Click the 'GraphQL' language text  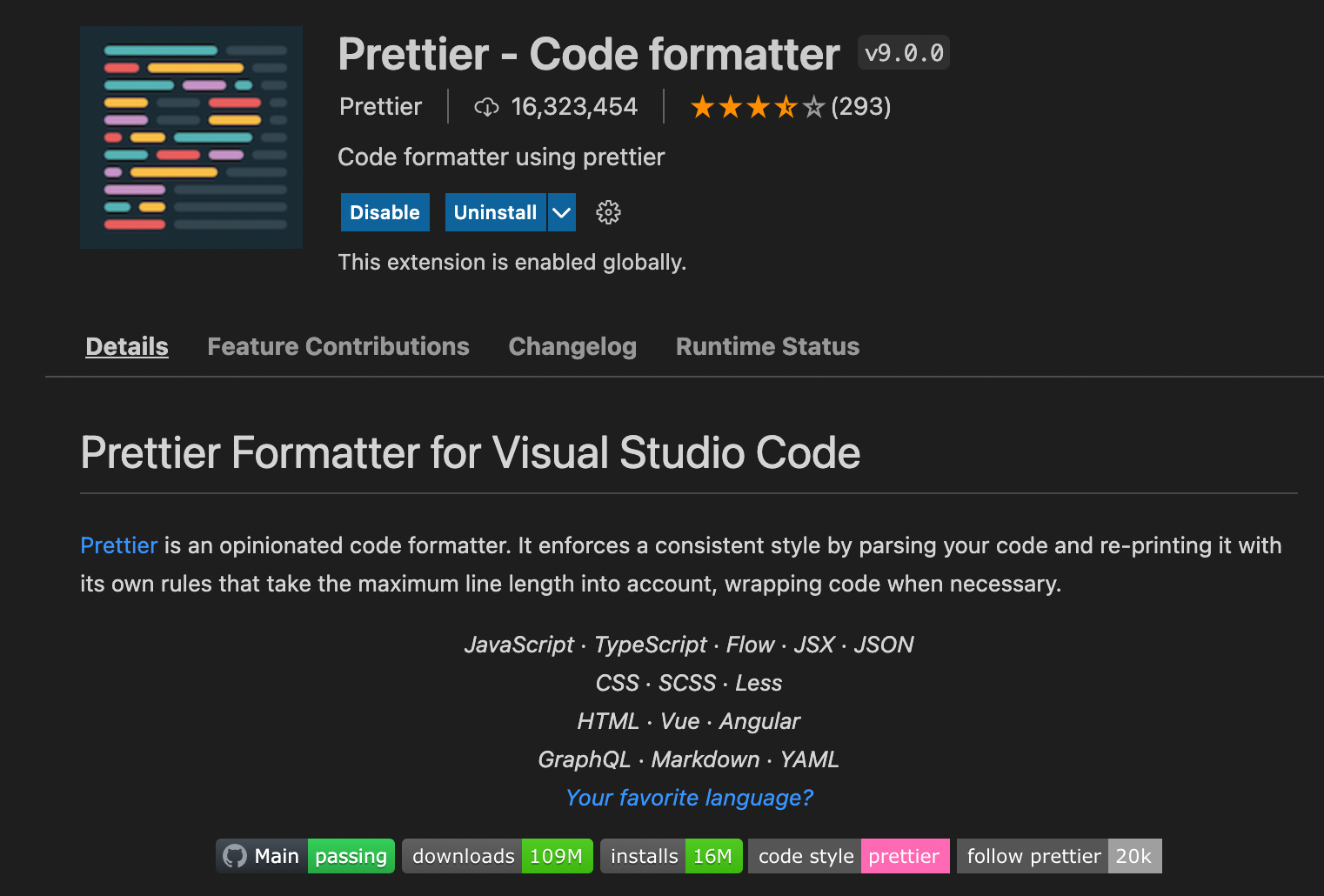pyautogui.click(x=584, y=759)
